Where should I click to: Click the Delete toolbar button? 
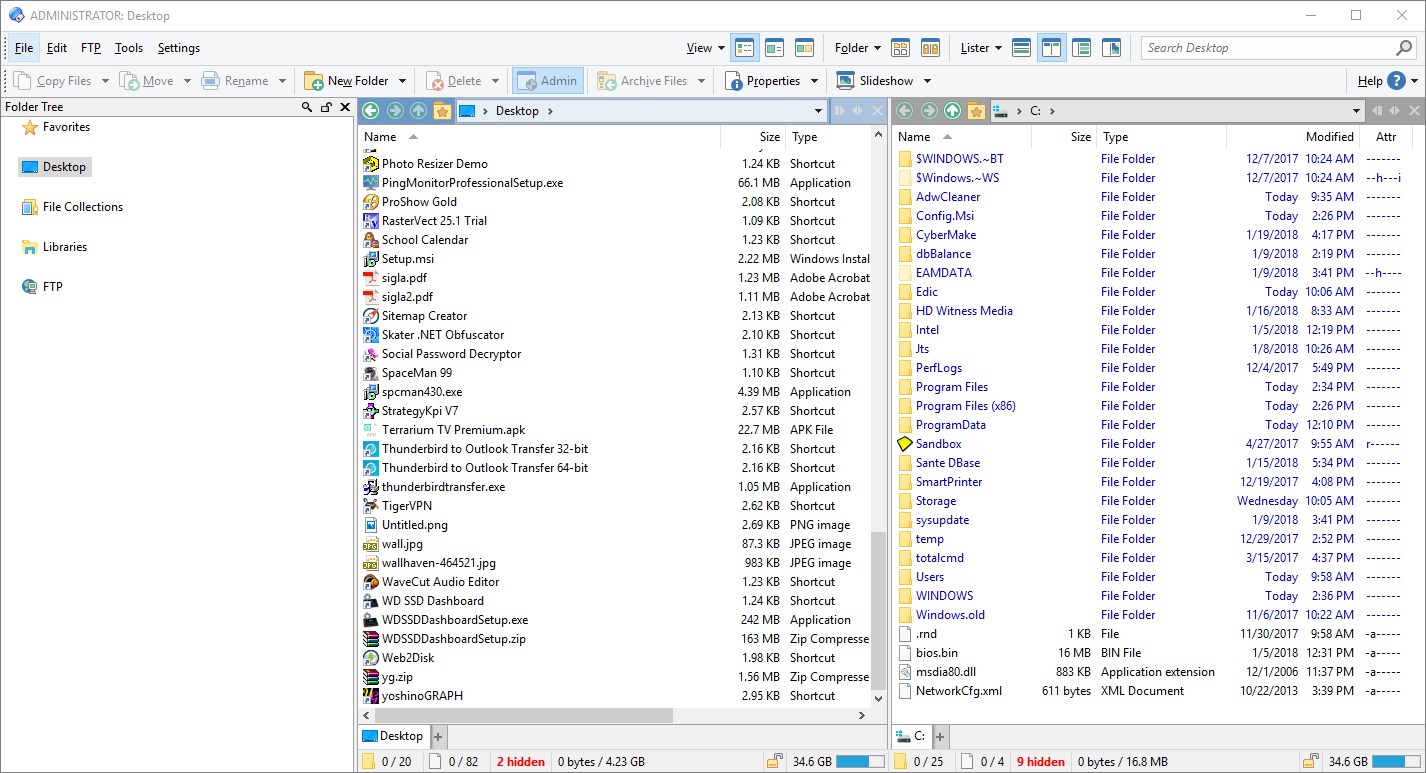pyautogui.click(x=454, y=81)
